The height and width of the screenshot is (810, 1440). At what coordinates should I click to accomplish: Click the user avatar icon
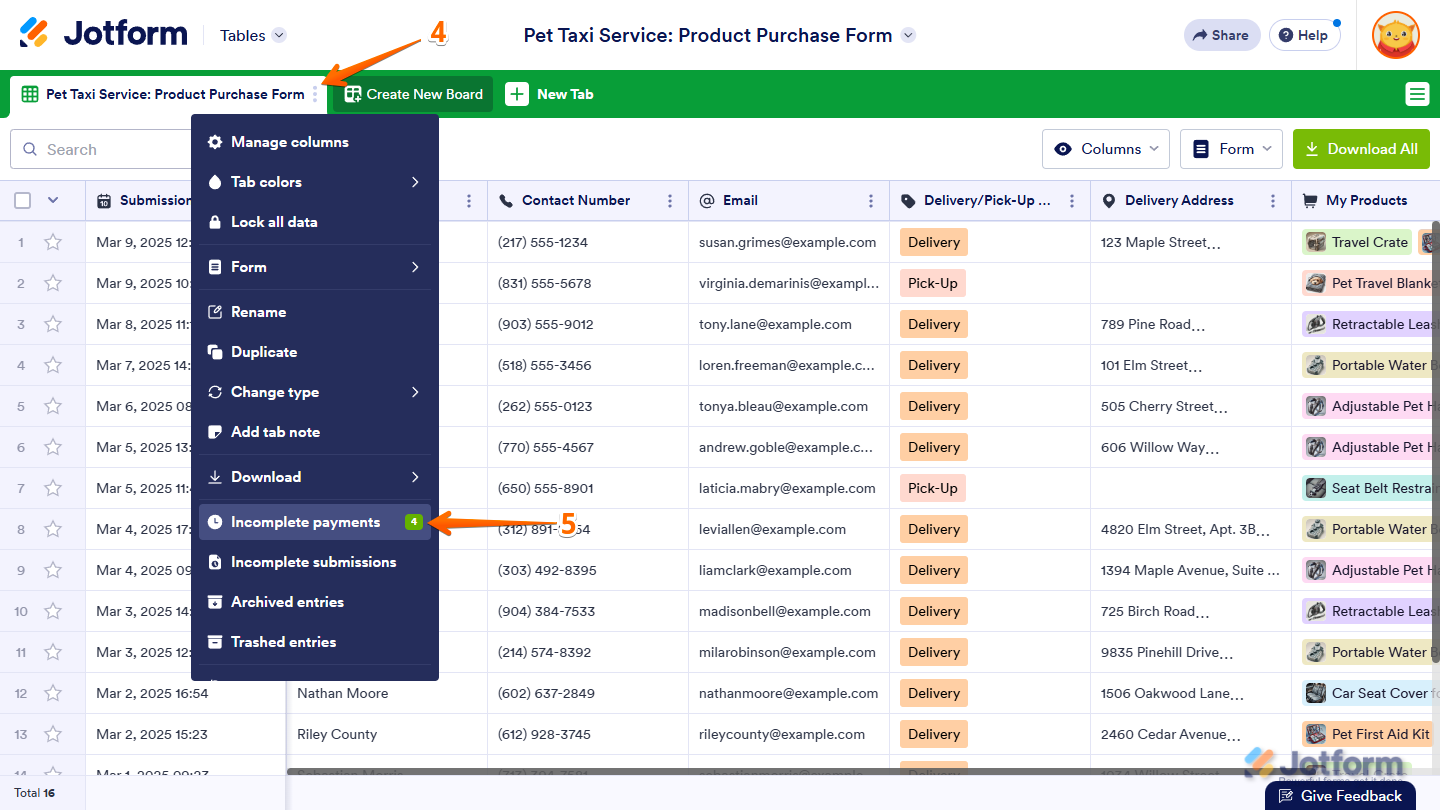coord(1395,35)
